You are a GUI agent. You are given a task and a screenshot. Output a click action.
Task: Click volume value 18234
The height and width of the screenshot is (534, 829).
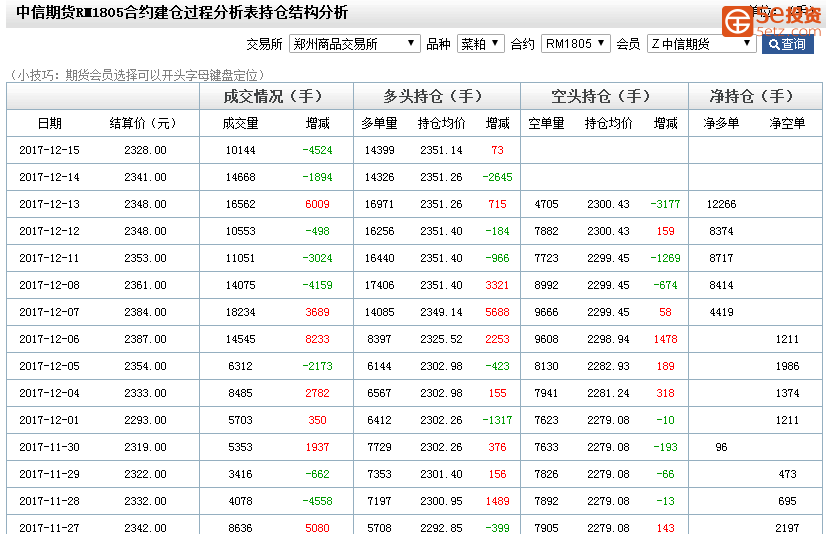click(x=241, y=312)
